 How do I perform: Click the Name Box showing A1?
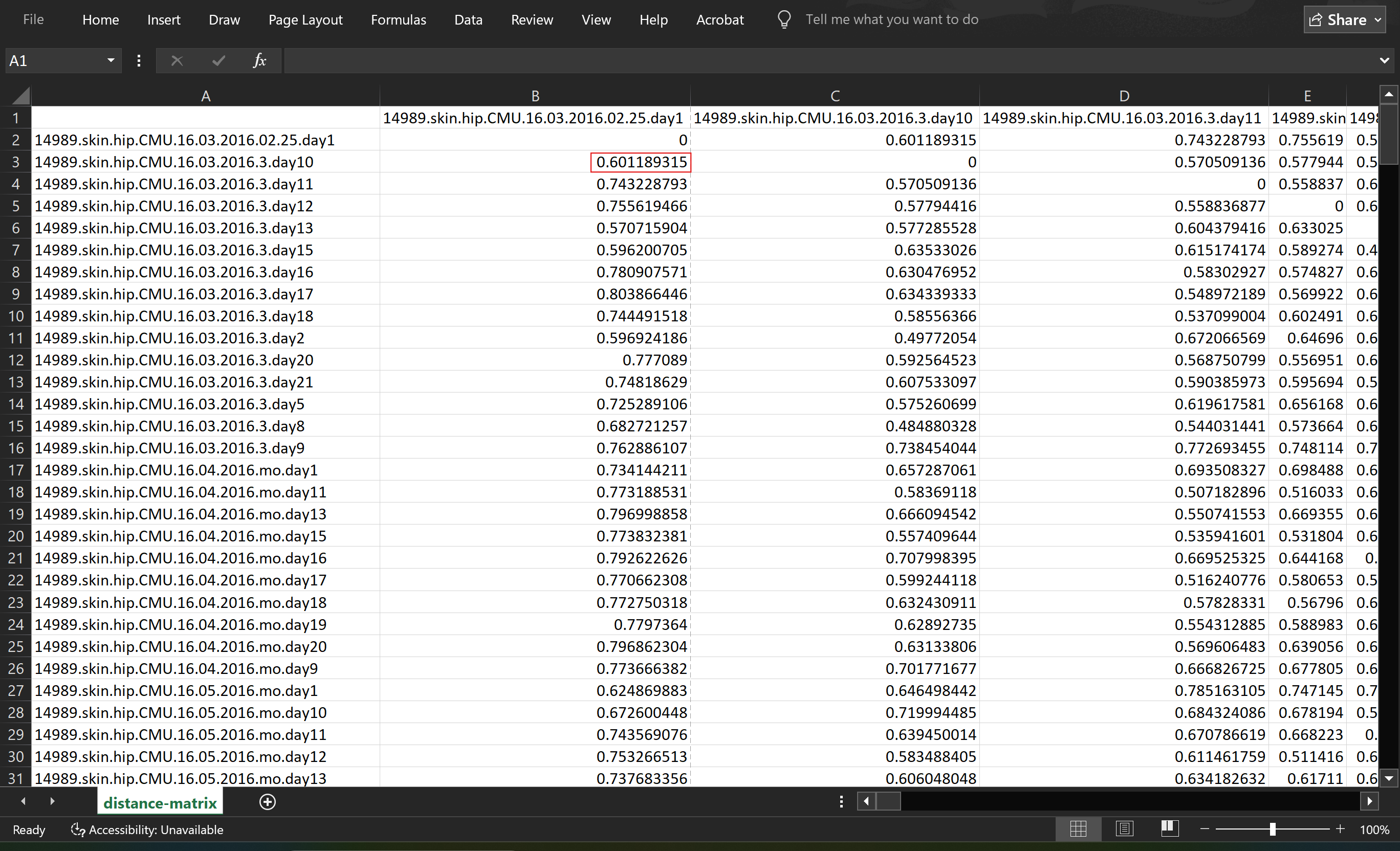pyautogui.click(x=54, y=60)
